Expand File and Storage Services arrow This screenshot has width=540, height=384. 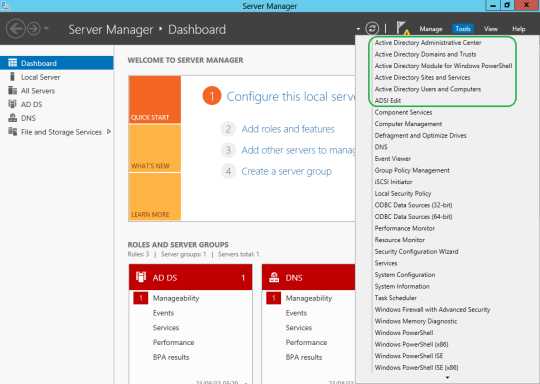[109, 132]
